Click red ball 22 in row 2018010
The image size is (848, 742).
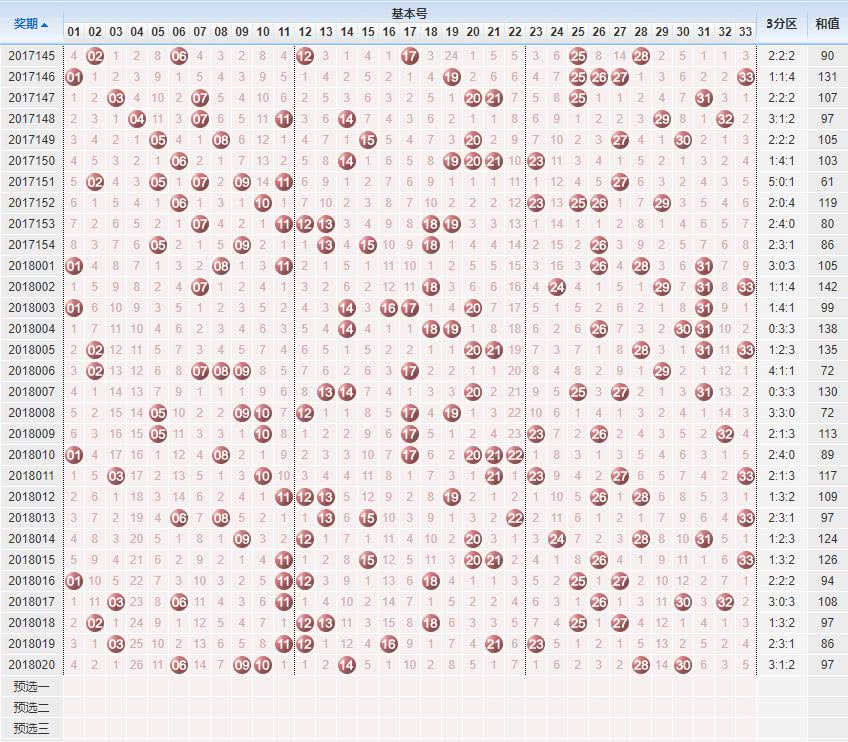click(515, 455)
